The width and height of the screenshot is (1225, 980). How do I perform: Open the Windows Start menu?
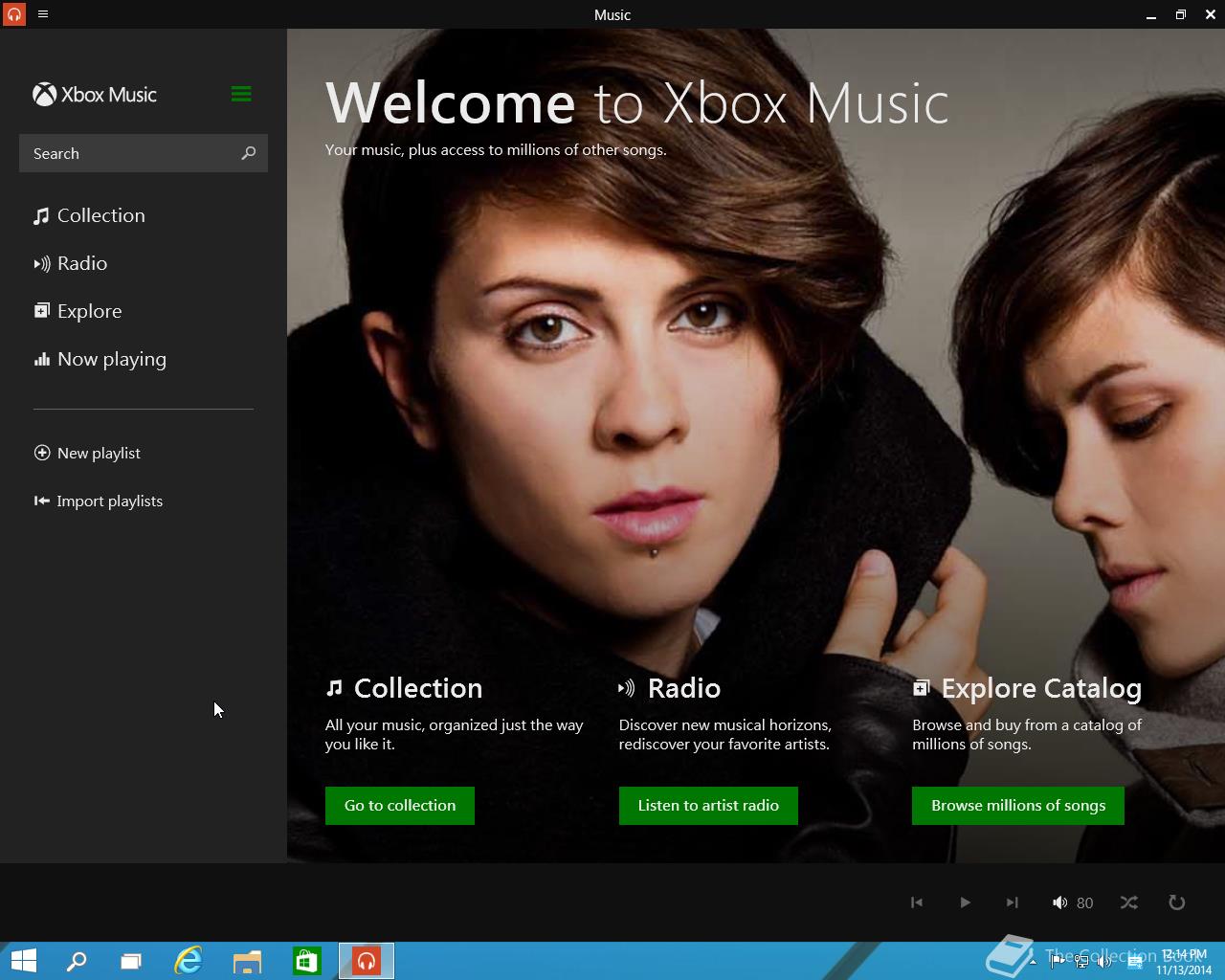coord(23,961)
